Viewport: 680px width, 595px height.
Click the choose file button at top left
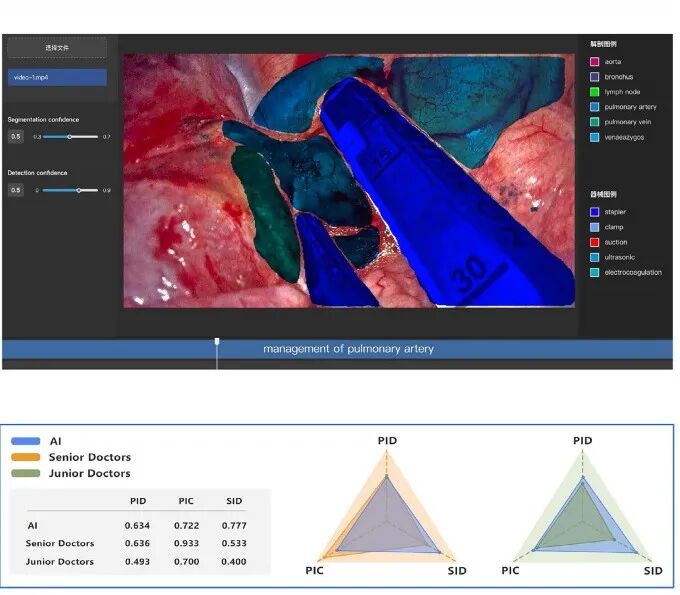click(x=57, y=48)
